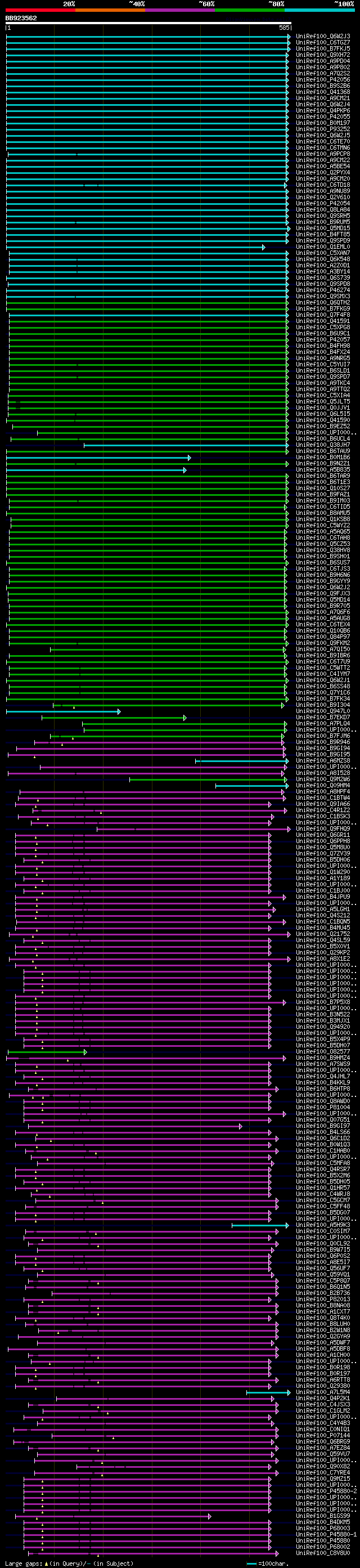Click the UniRef100_A7Q2S2 label
This screenshot has width=360, height=1568.
pos(323,74)
